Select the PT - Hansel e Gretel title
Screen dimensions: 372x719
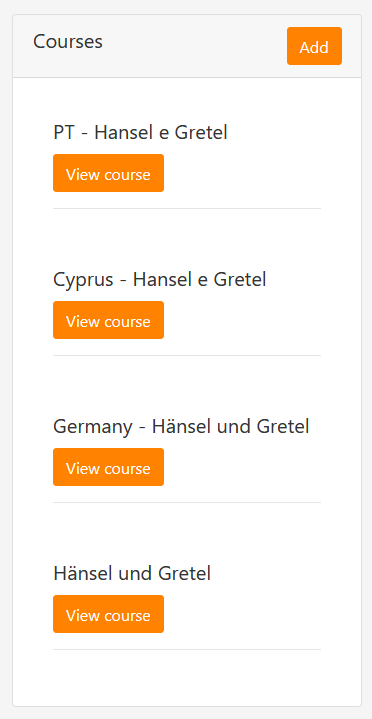tap(140, 133)
